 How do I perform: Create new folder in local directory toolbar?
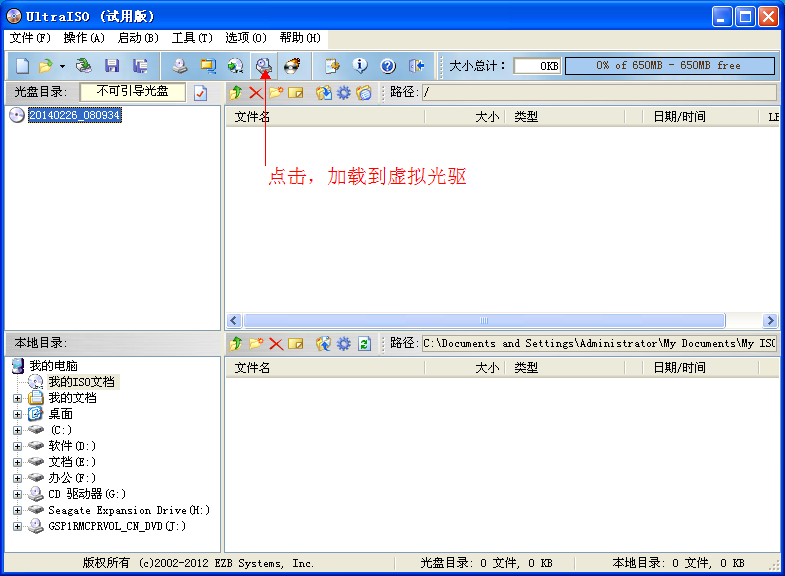click(x=256, y=344)
